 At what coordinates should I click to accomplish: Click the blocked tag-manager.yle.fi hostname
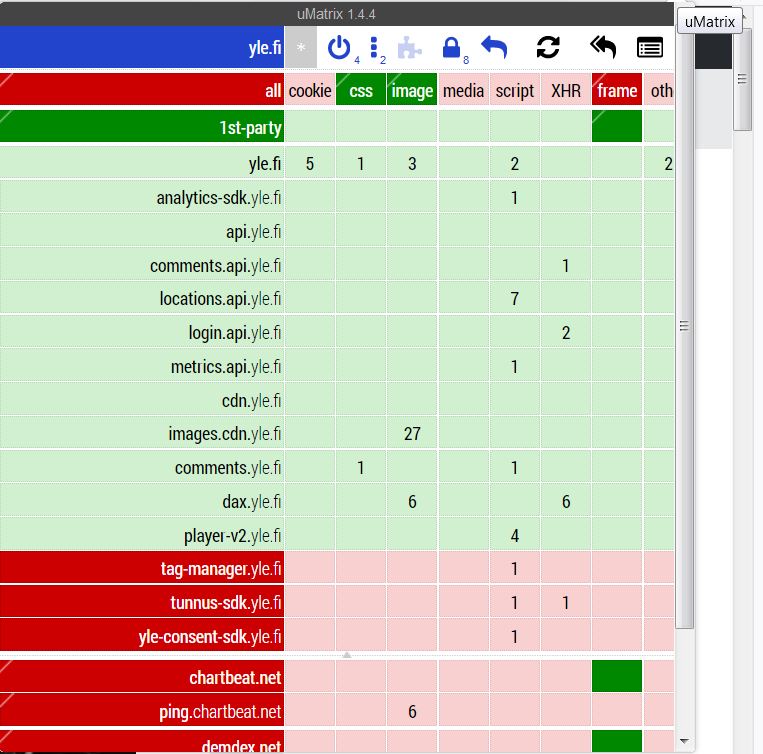[x=142, y=568]
